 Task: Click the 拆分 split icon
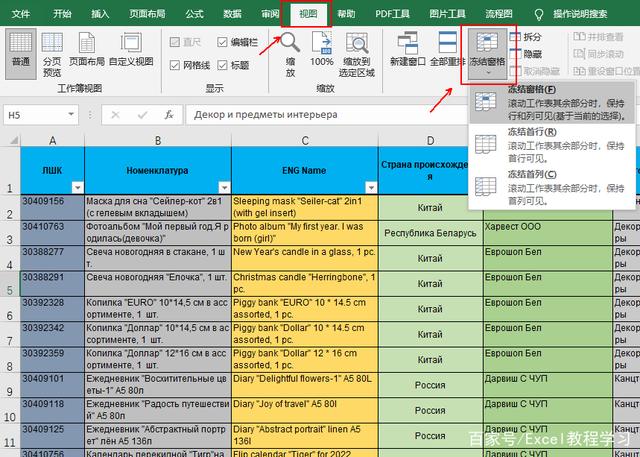(x=516, y=37)
